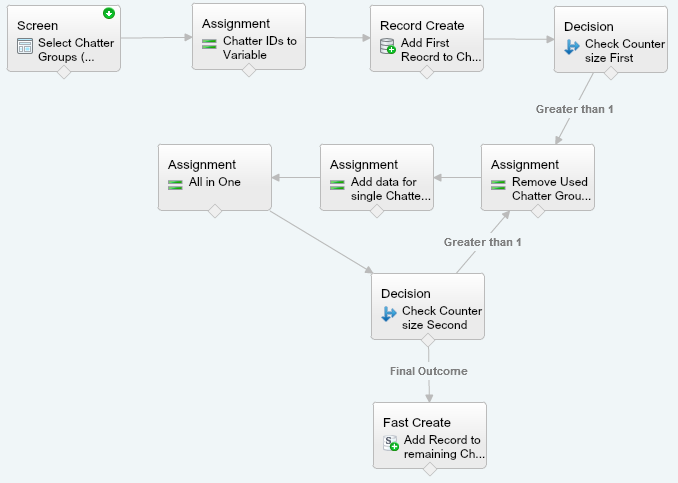The width and height of the screenshot is (678, 483).
Task: Click the Chatter IDs to Variable assignment icon
Action: [x=209, y=44]
